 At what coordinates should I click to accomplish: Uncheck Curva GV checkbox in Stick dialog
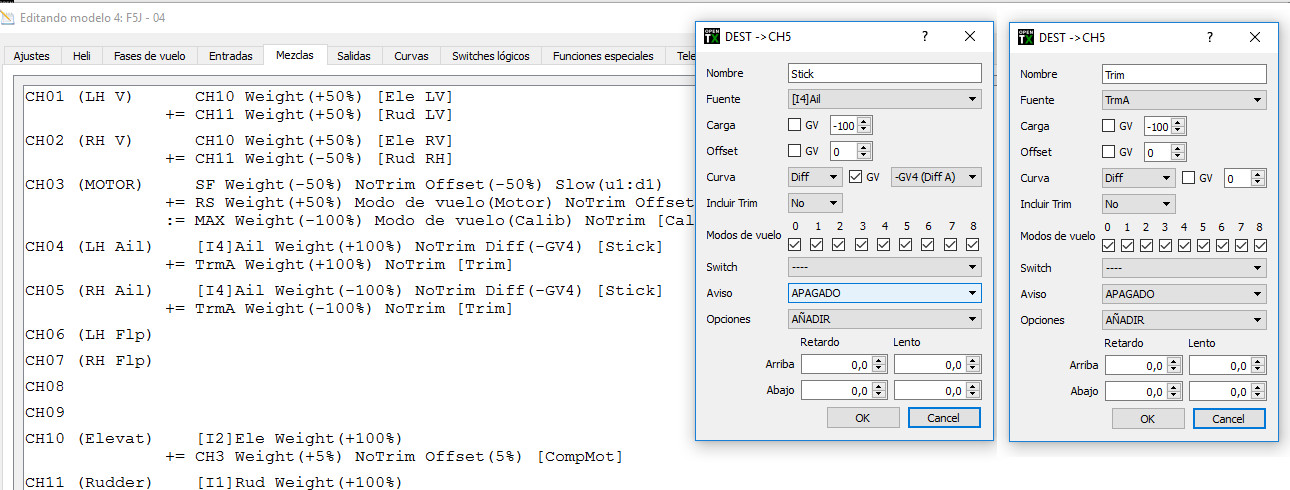[x=855, y=178]
